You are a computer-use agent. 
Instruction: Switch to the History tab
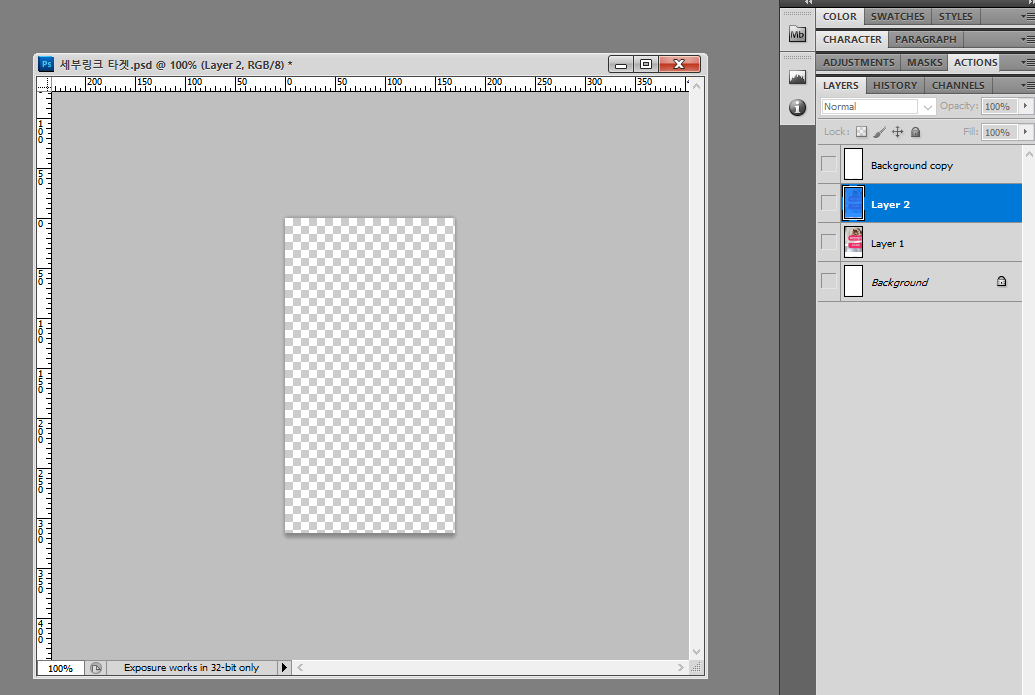pos(895,86)
